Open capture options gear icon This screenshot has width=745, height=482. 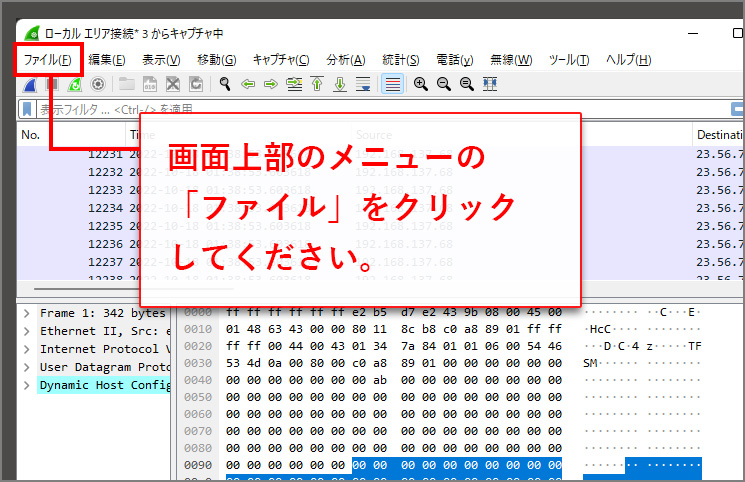pyautogui.click(x=98, y=85)
